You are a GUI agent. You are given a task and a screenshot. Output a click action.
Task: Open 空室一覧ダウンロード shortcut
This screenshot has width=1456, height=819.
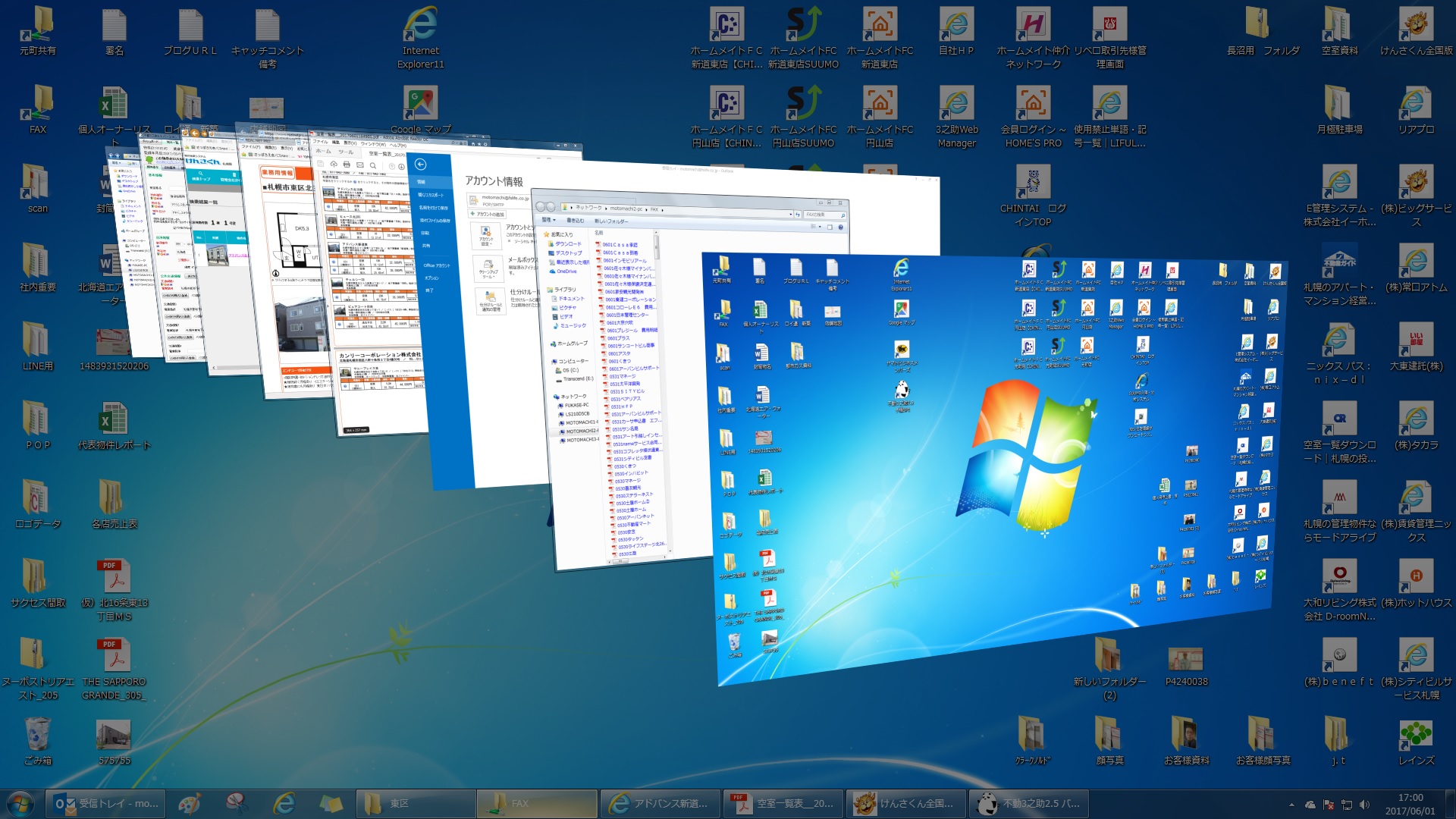(x=1339, y=432)
